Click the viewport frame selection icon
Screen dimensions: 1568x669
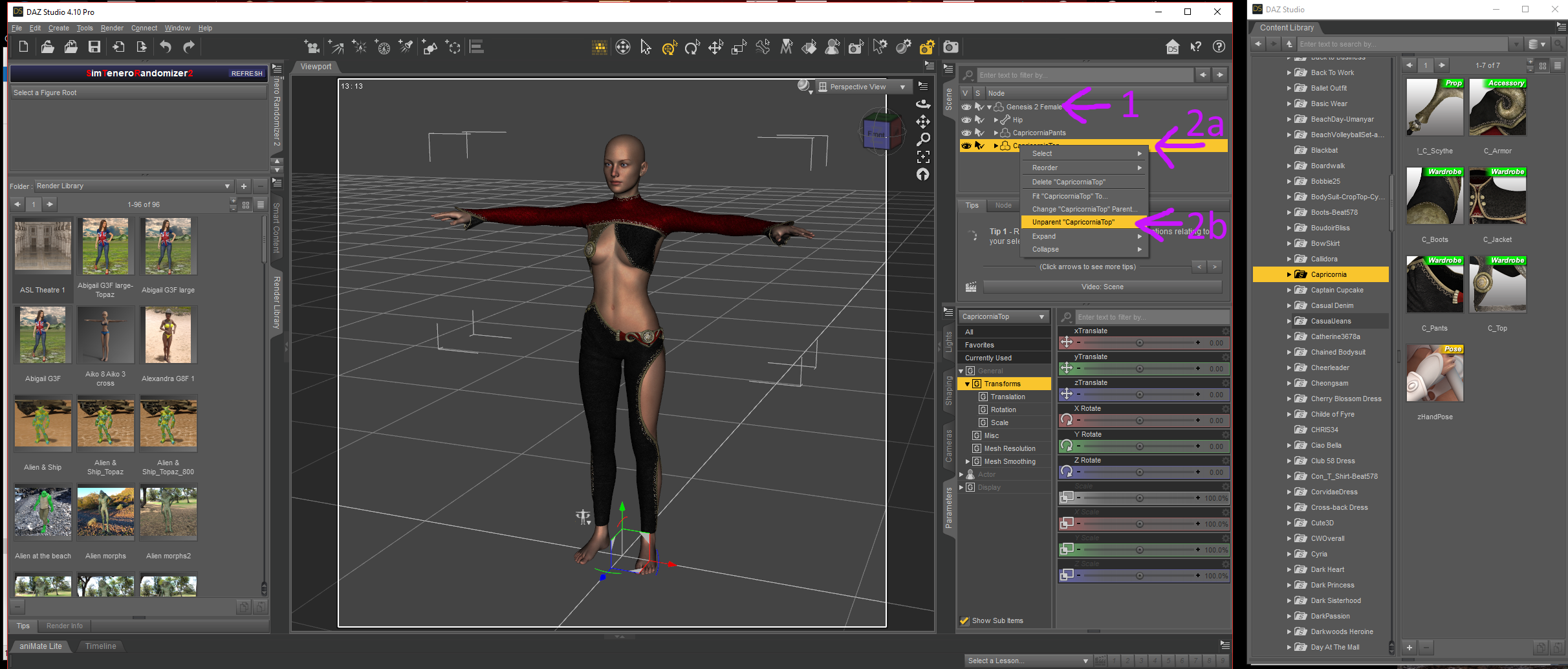coord(923,157)
